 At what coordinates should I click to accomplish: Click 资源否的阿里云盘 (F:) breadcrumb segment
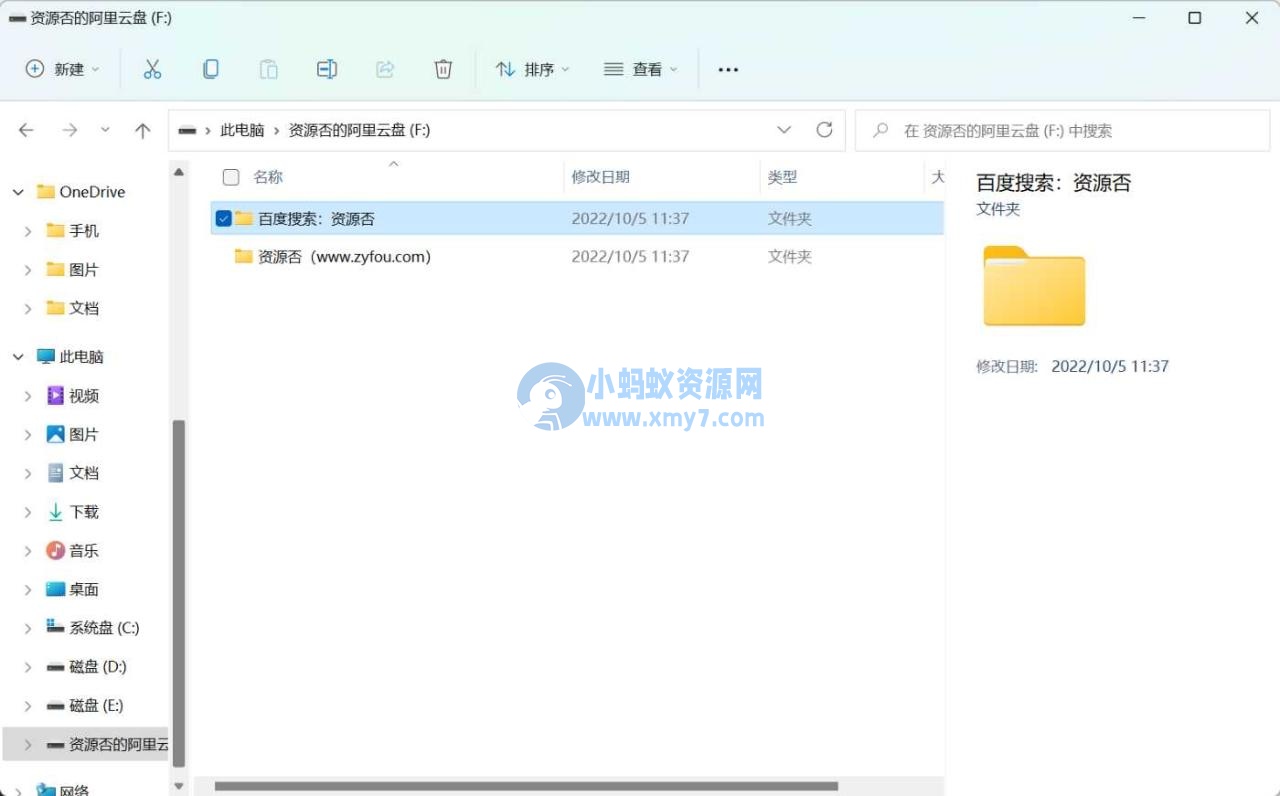(359, 130)
